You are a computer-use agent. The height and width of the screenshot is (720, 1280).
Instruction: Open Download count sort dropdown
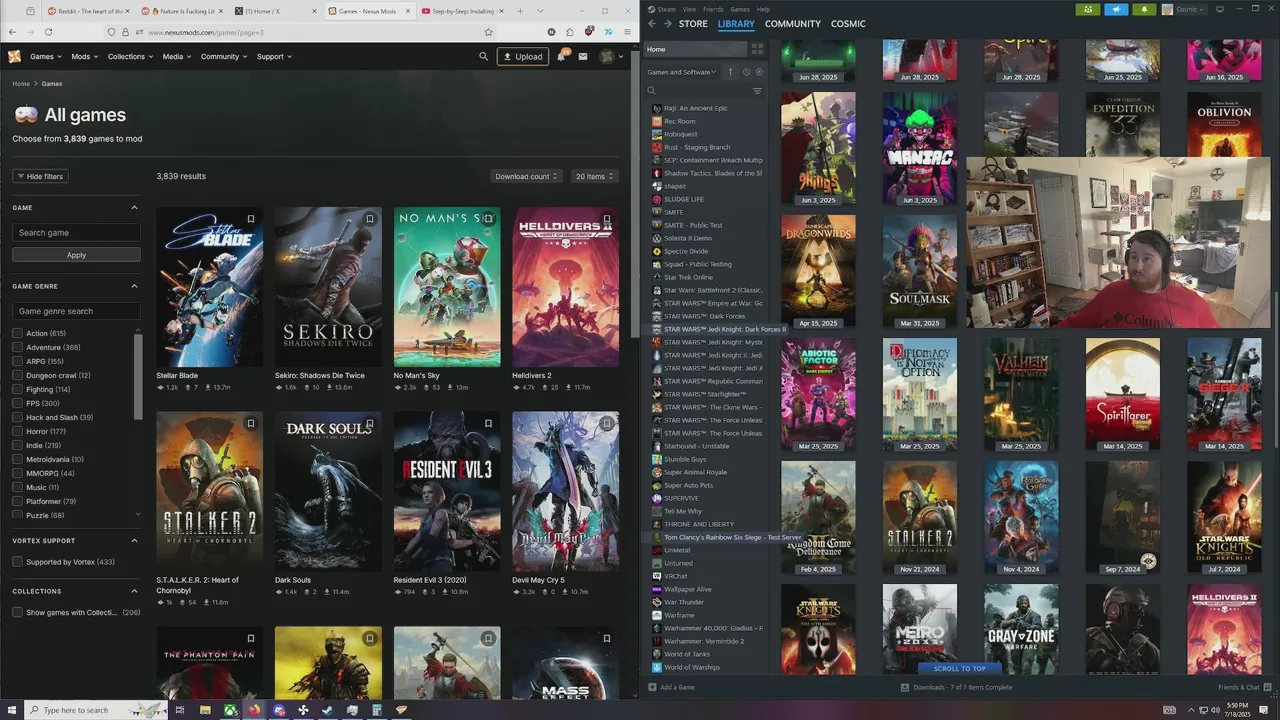526,176
